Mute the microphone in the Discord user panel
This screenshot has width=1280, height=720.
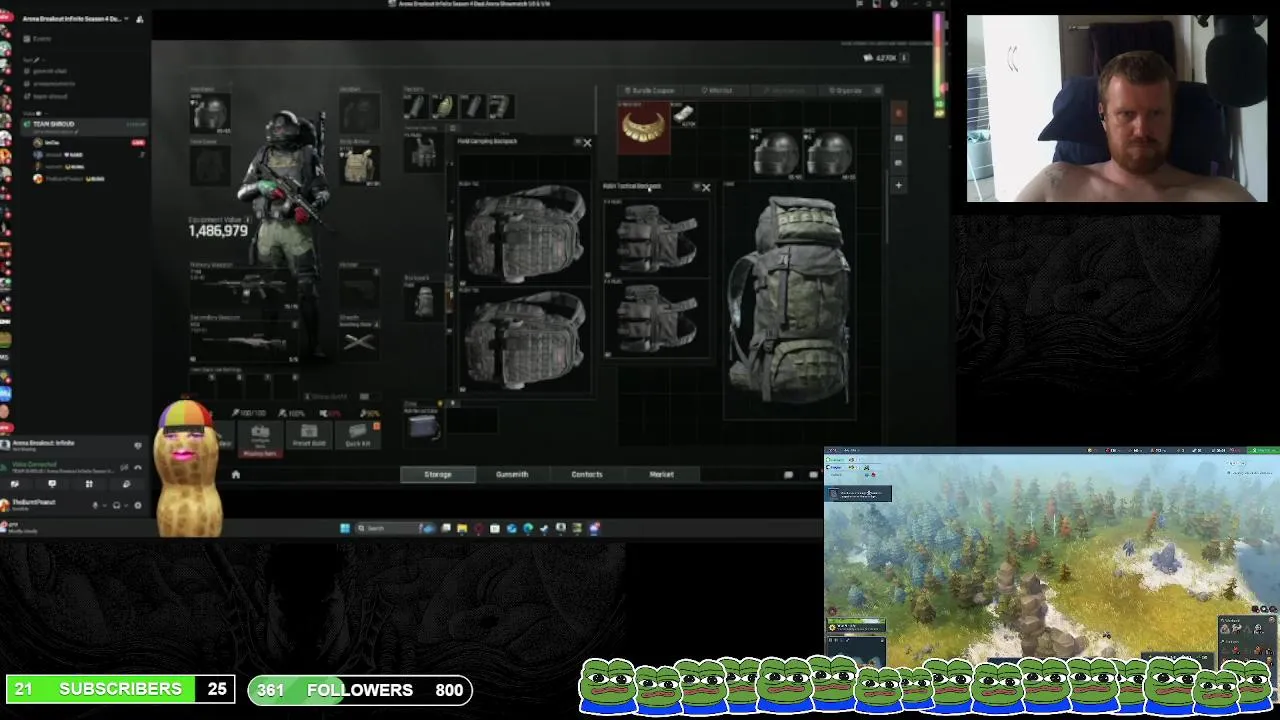pyautogui.click(x=96, y=505)
